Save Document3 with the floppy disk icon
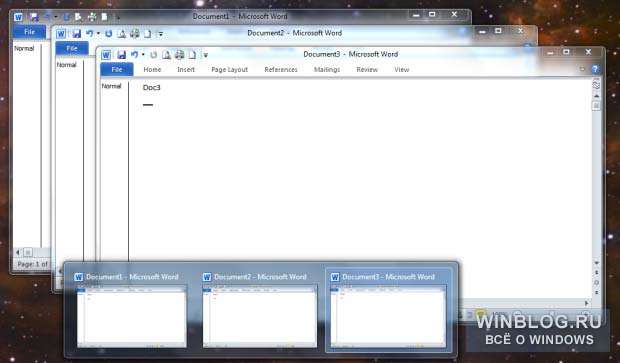The width and height of the screenshot is (620, 363). tap(121, 55)
